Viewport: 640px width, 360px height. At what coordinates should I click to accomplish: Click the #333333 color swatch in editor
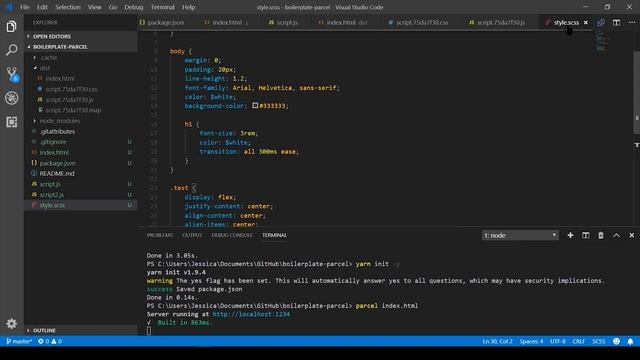tap(255, 105)
